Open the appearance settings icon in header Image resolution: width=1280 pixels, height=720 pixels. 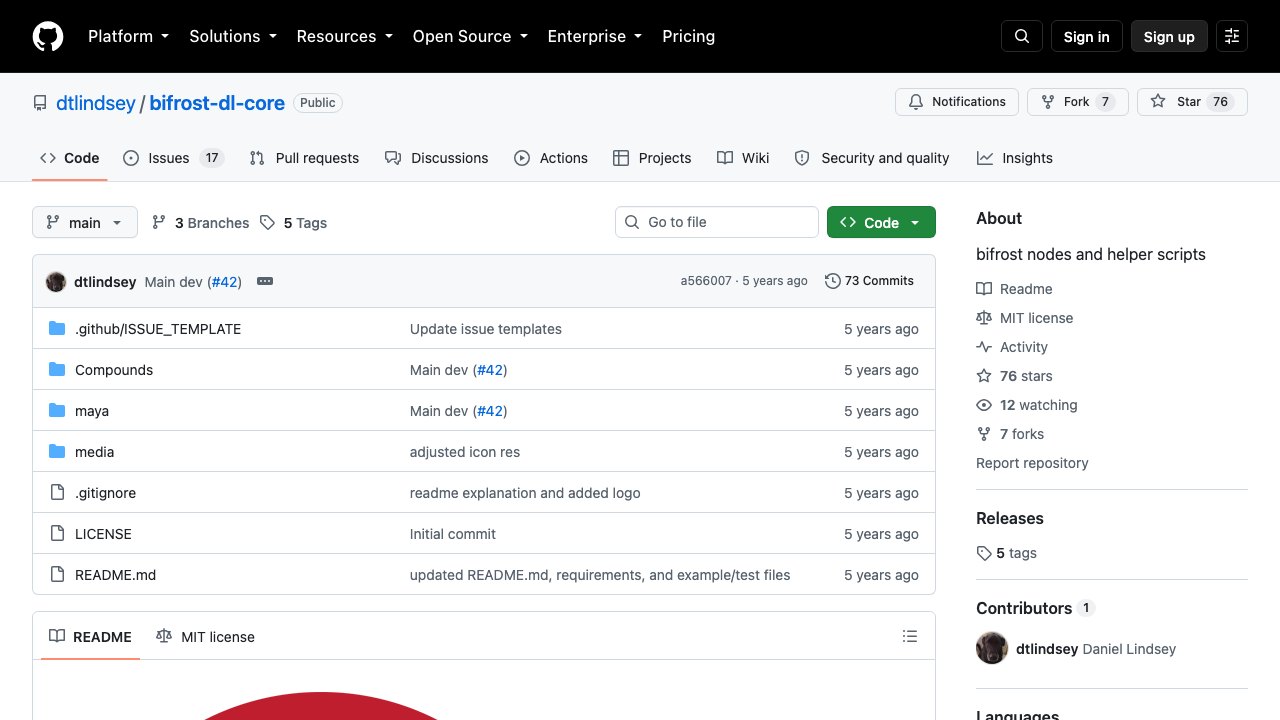1232,36
